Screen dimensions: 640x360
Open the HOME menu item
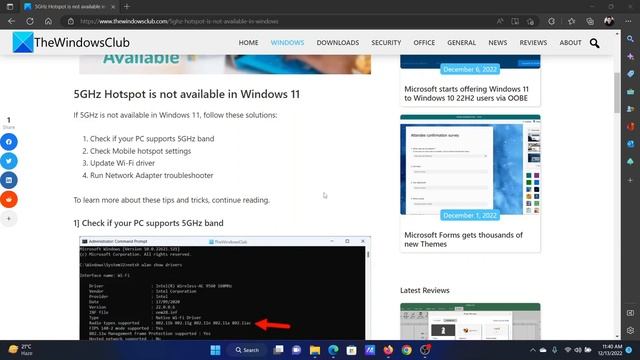click(x=248, y=42)
